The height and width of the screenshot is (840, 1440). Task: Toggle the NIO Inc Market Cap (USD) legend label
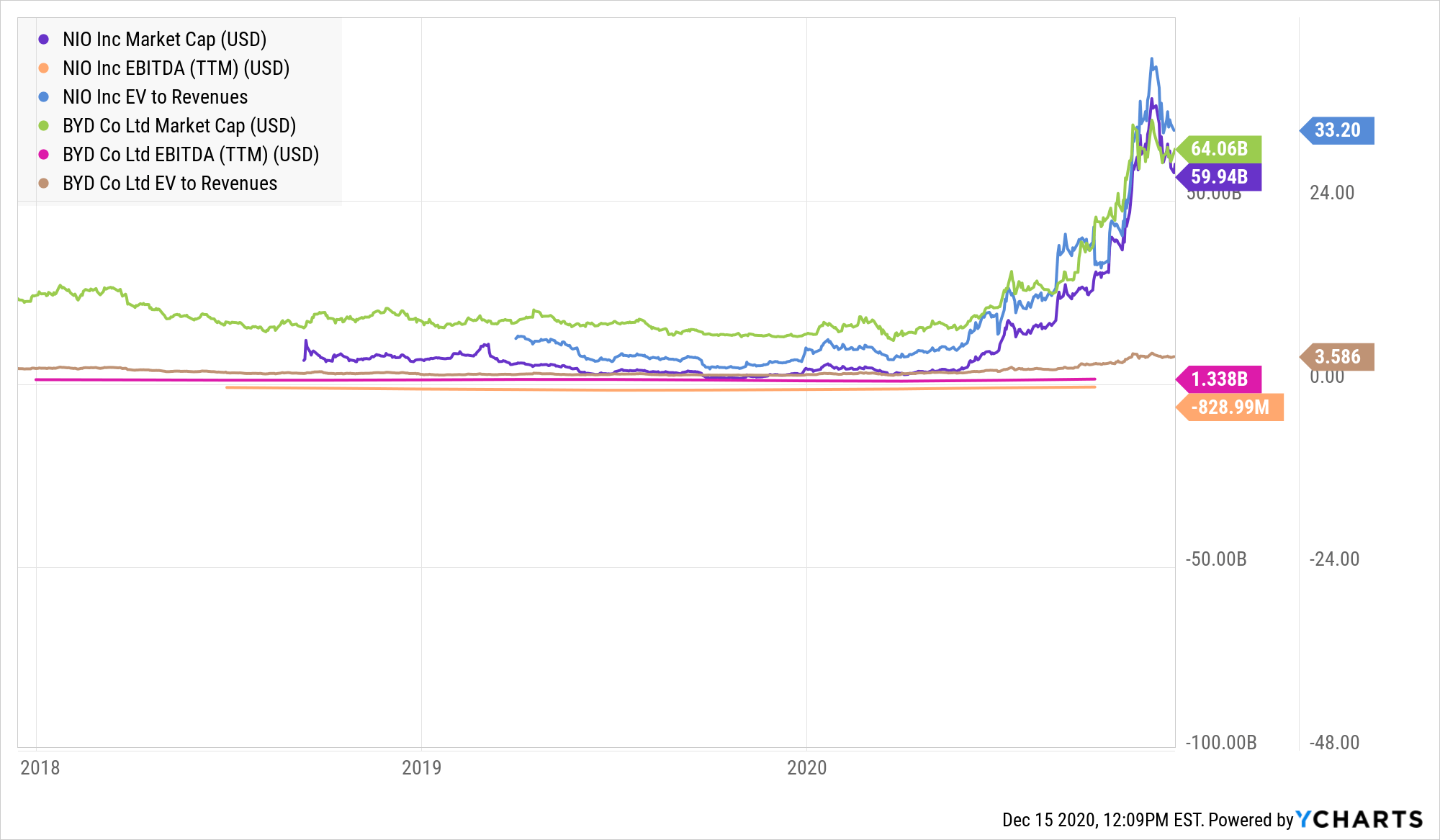click(164, 40)
